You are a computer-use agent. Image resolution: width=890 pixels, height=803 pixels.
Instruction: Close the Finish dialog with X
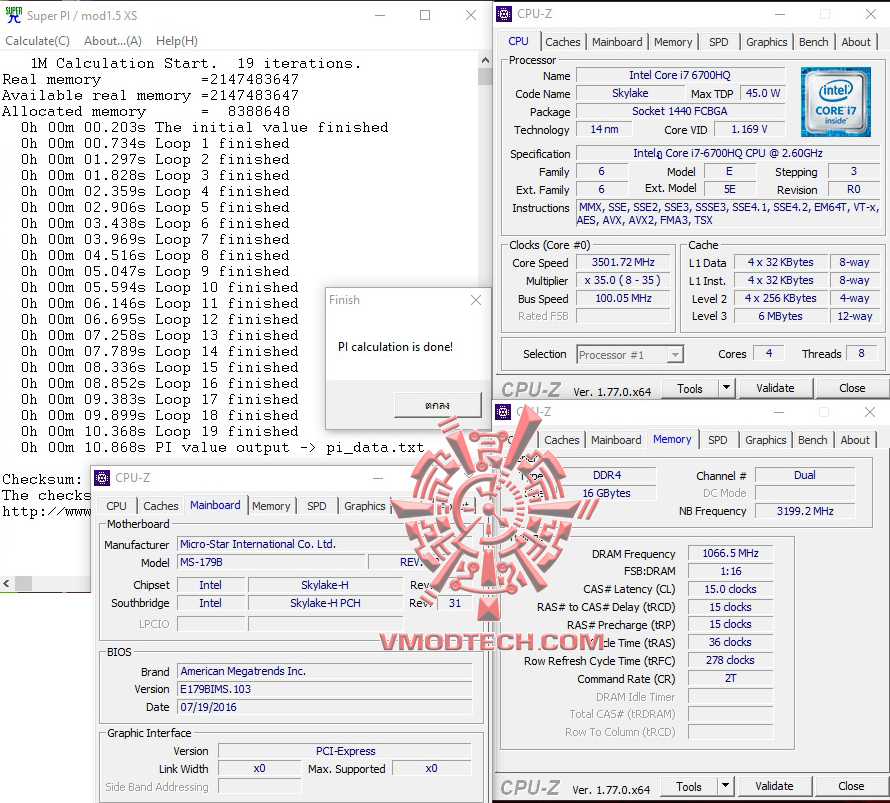click(x=476, y=300)
